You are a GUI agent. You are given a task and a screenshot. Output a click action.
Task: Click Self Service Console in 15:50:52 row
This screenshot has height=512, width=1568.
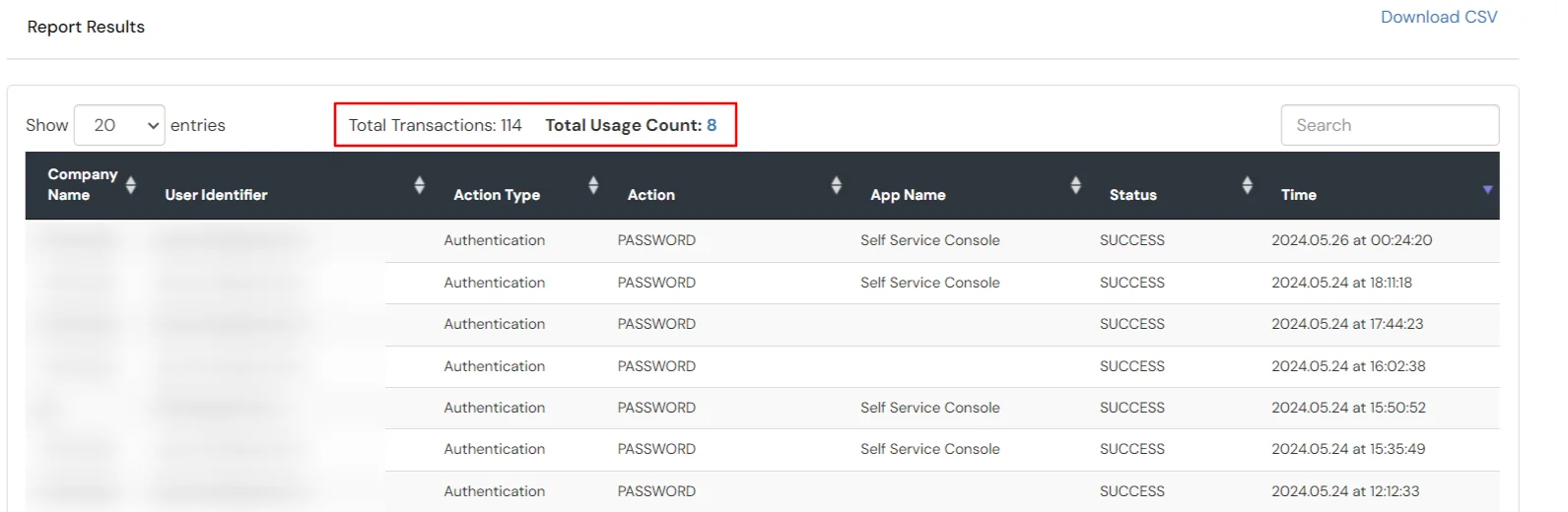coord(929,408)
